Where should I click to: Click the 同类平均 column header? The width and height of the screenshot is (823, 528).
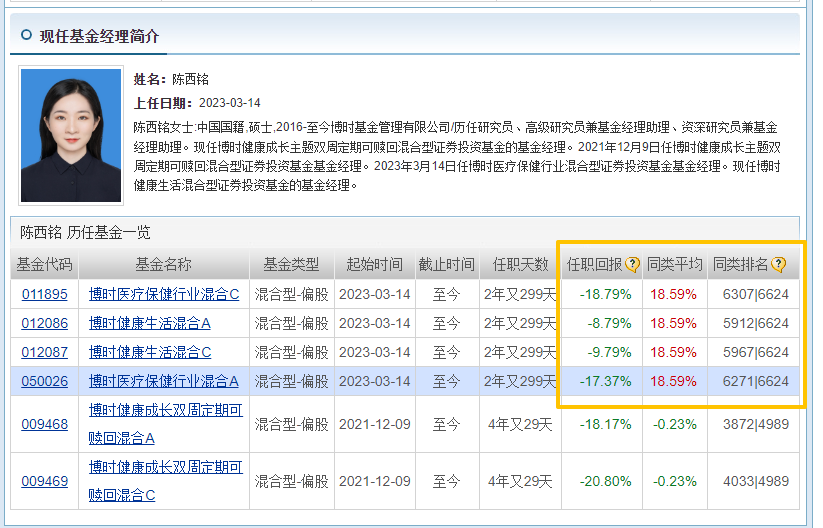[674, 265]
